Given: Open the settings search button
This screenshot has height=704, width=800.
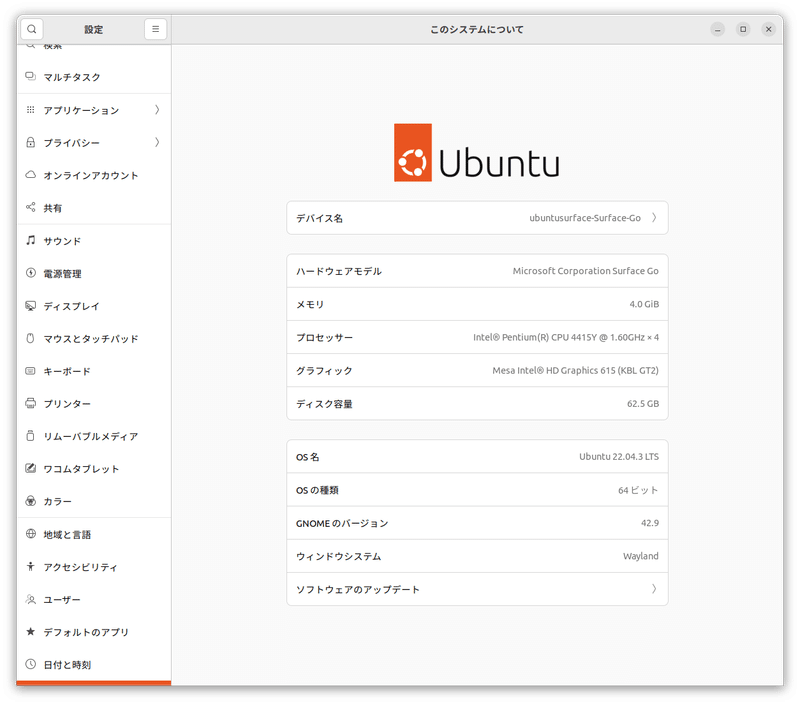Looking at the screenshot, I should pyautogui.click(x=32, y=29).
